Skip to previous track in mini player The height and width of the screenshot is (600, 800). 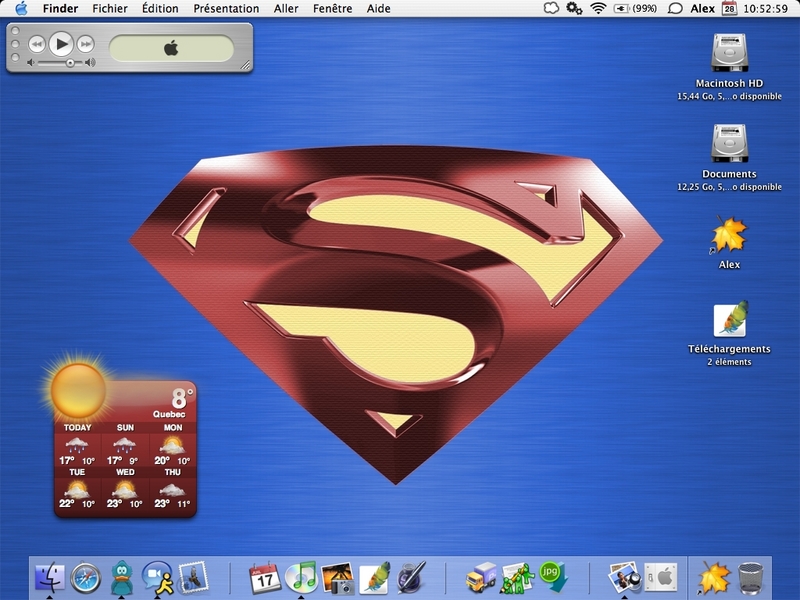[x=36, y=44]
